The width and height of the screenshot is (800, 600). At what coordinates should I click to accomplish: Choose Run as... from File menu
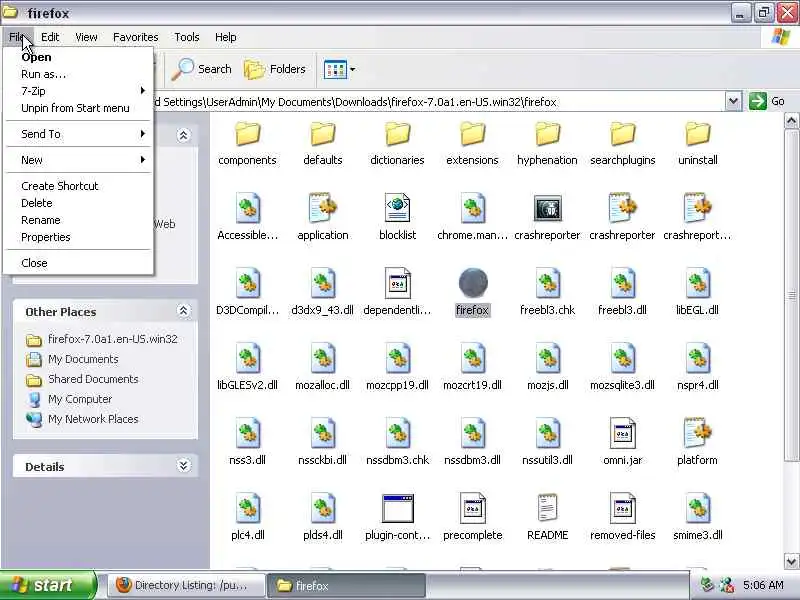coord(78,74)
